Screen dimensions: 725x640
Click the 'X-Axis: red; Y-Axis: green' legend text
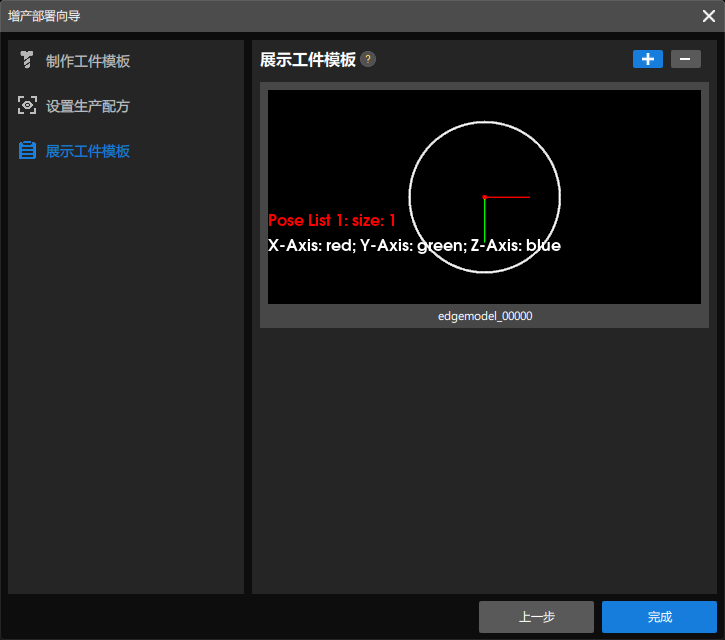[x=368, y=246]
